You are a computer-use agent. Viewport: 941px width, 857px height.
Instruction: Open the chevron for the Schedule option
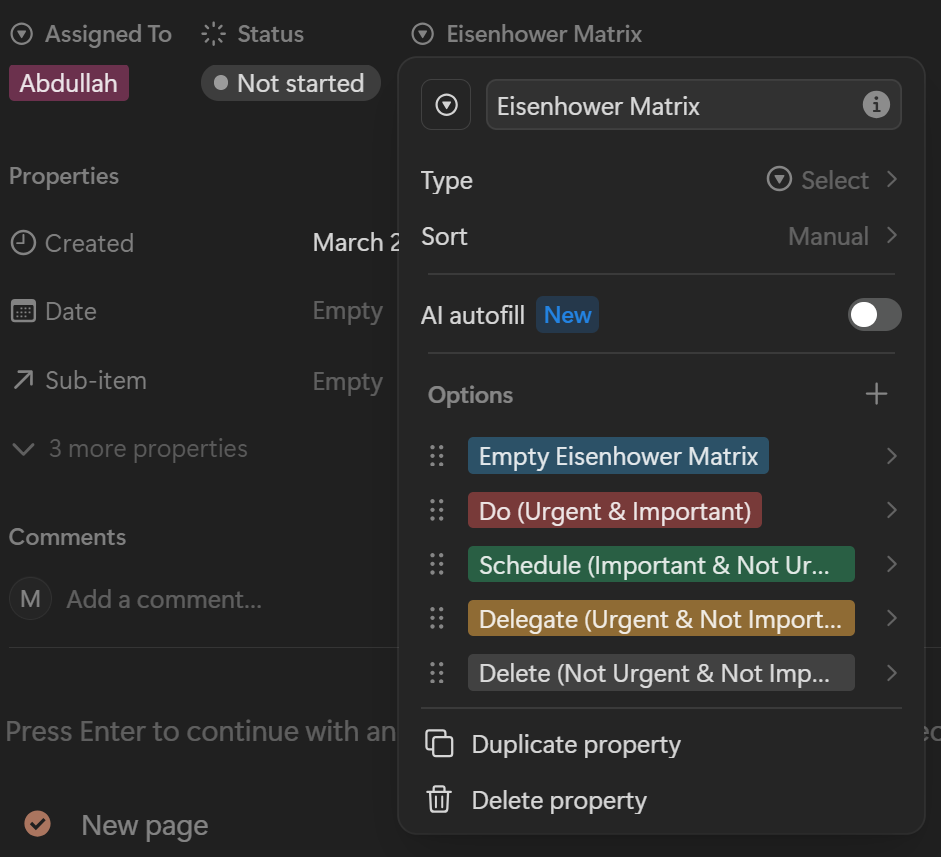892,564
